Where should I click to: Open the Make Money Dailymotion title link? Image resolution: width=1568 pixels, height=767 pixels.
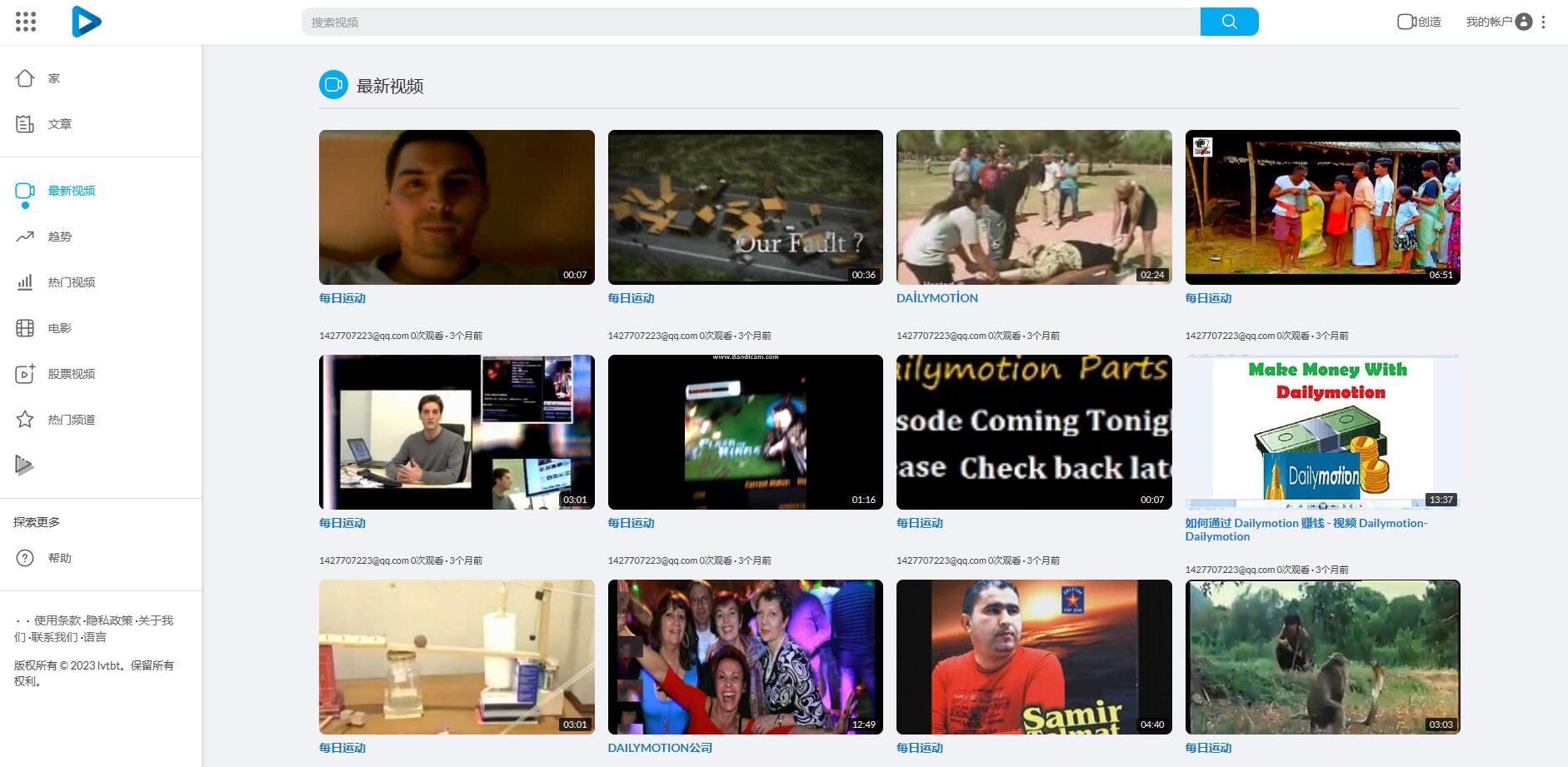pyautogui.click(x=1306, y=530)
